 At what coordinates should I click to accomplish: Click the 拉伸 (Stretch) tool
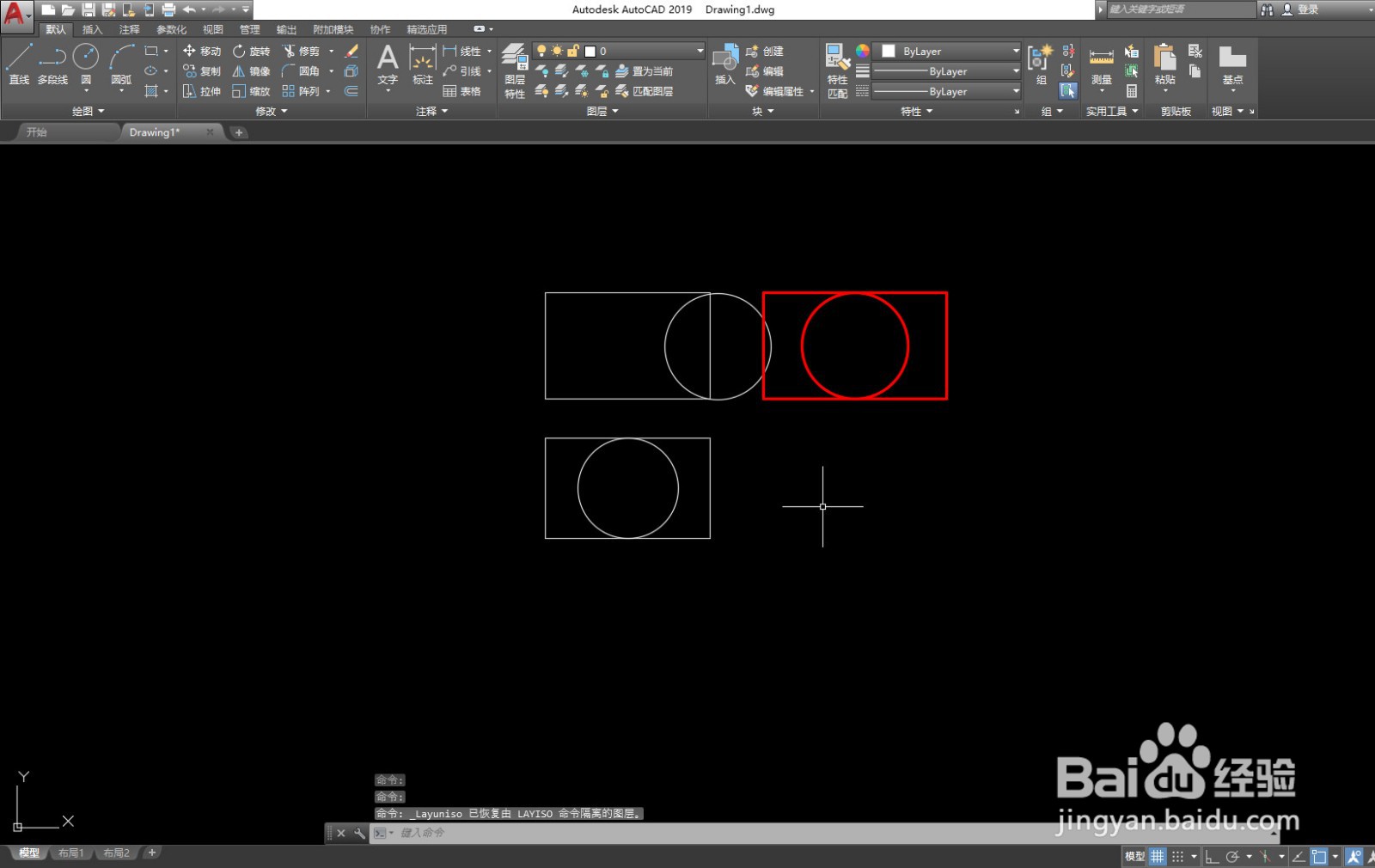[202, 91]
